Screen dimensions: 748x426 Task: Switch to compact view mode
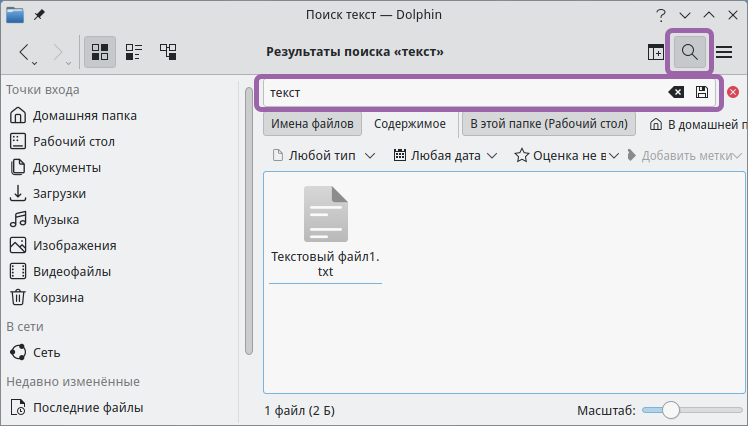pos(134,52)
